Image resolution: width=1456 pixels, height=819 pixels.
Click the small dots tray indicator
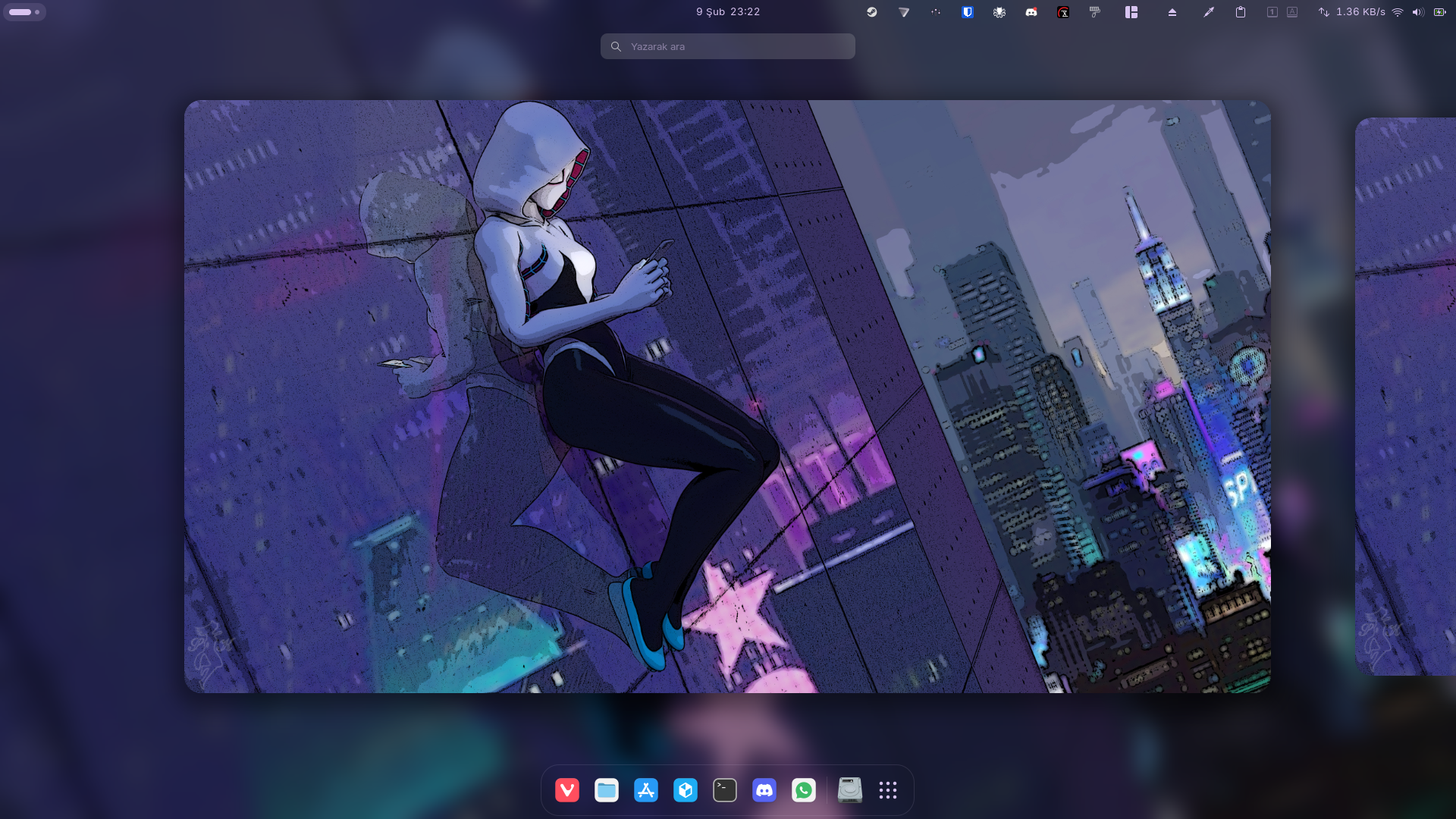pyautogui.click(x=936, y=12)
